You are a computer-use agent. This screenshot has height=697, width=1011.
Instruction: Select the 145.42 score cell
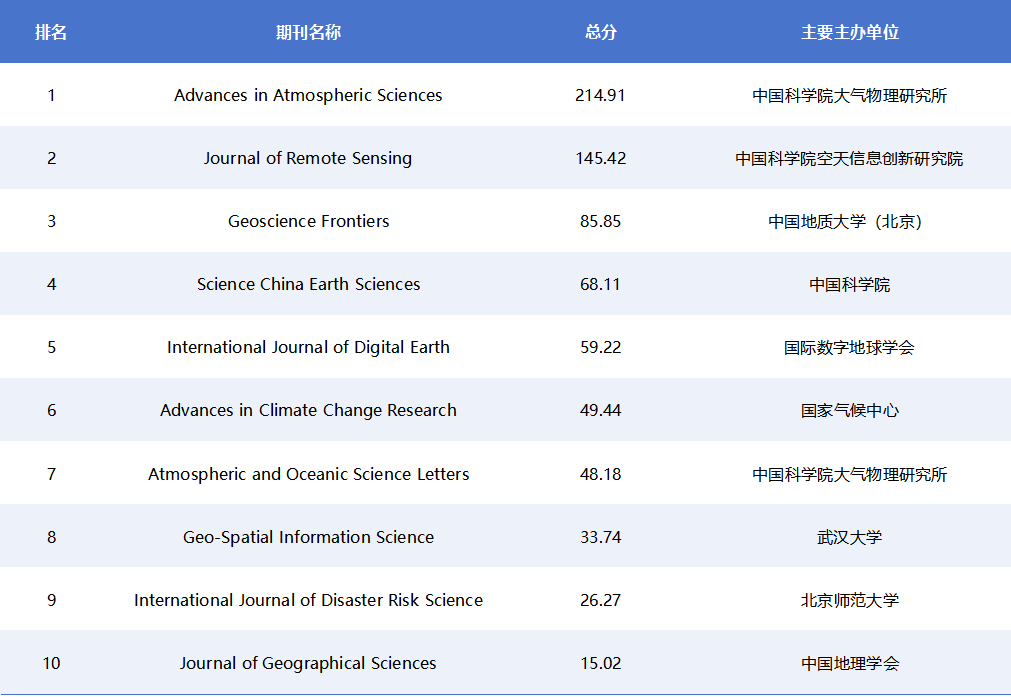pyautogui.click(x=600, y=158)
